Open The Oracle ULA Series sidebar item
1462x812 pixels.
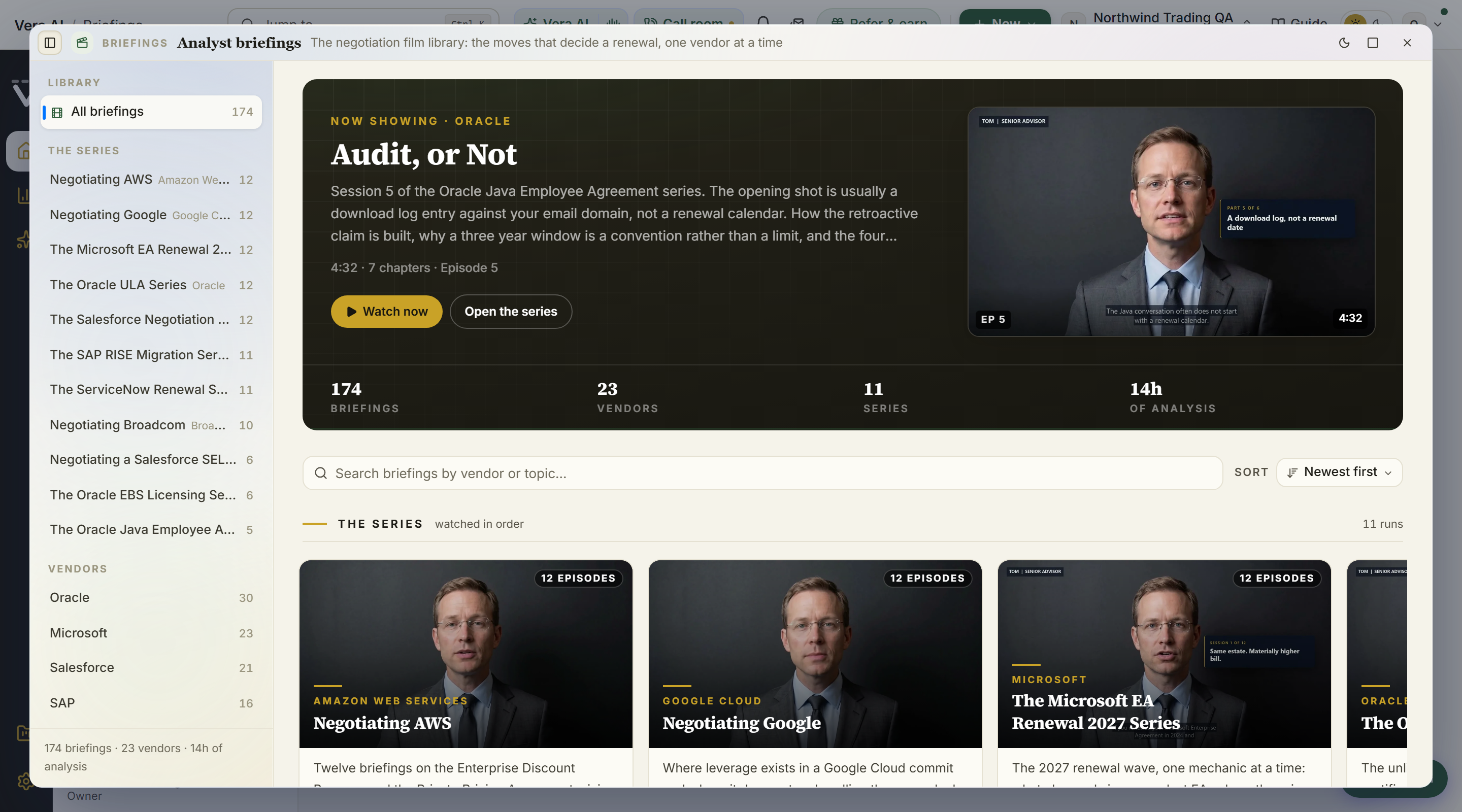(151, 285)
